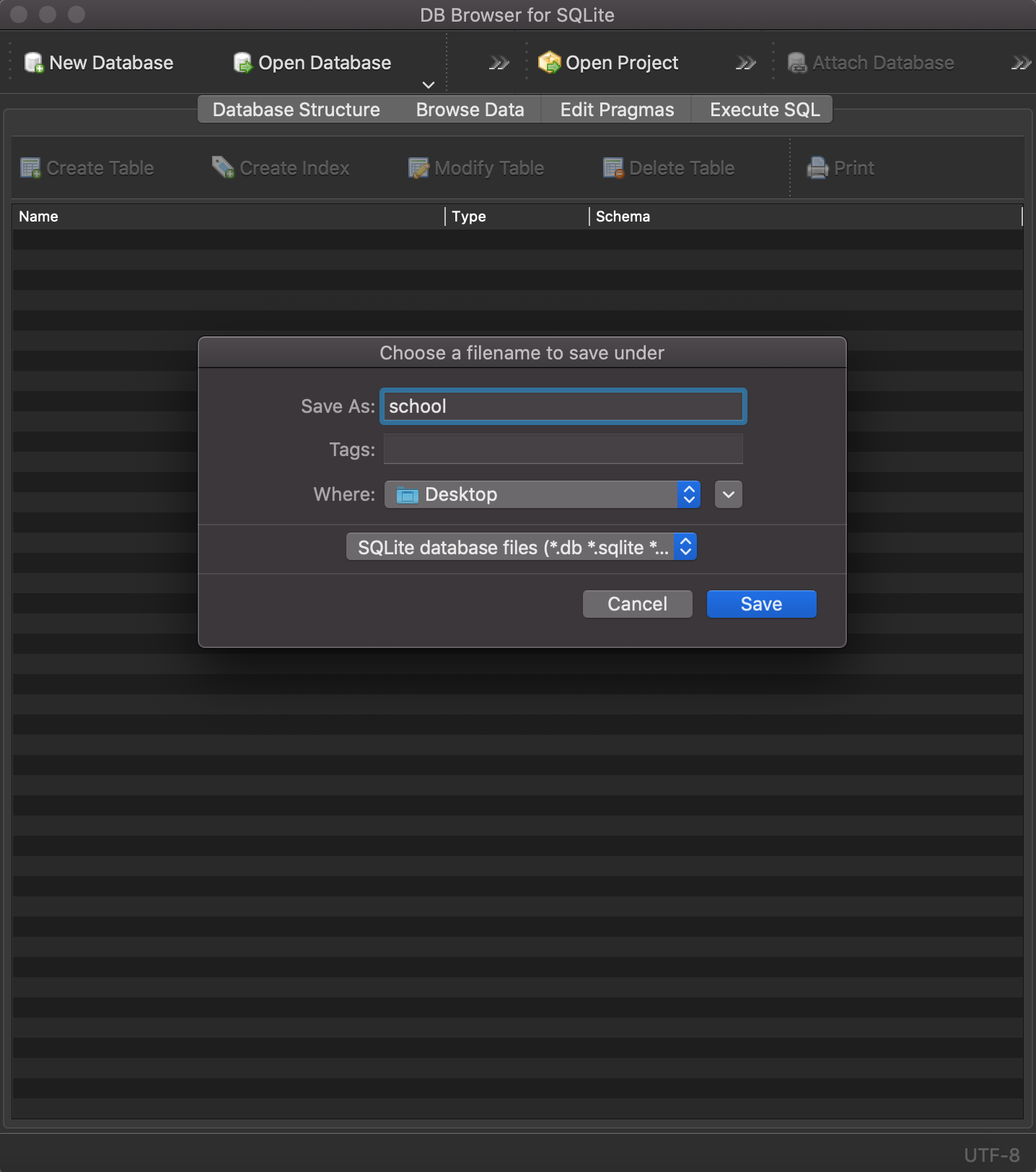Open the Edit Pragmas tab

coord(617,110)
